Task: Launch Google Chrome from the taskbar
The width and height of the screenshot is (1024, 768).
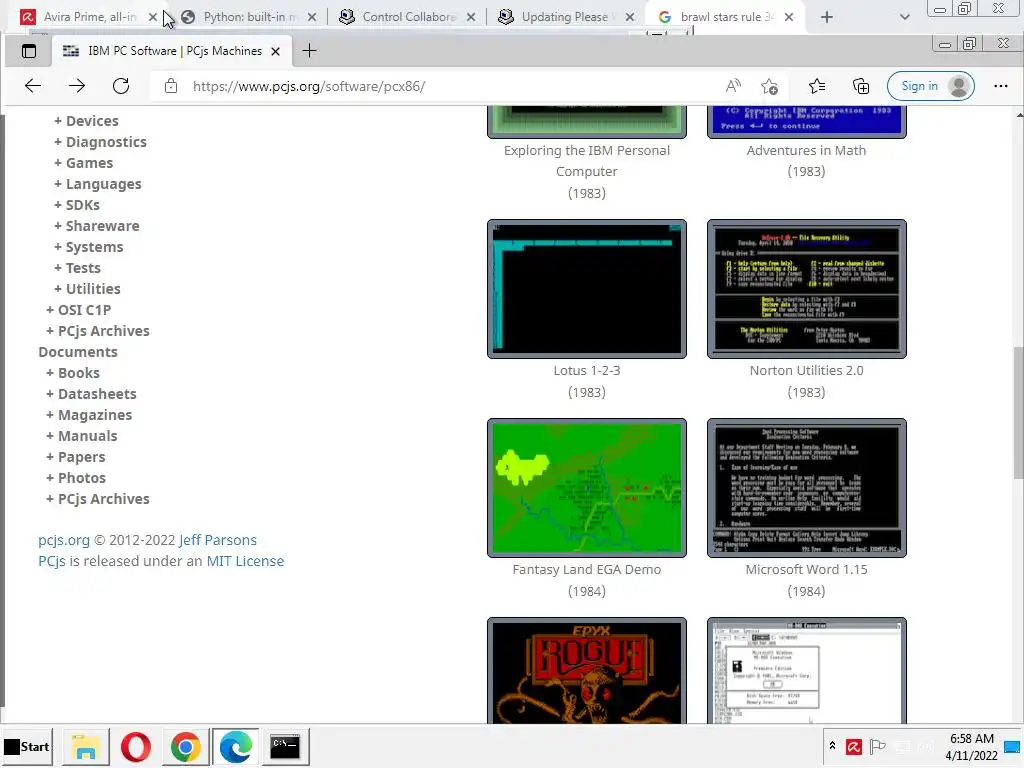Action: point(185,746)
